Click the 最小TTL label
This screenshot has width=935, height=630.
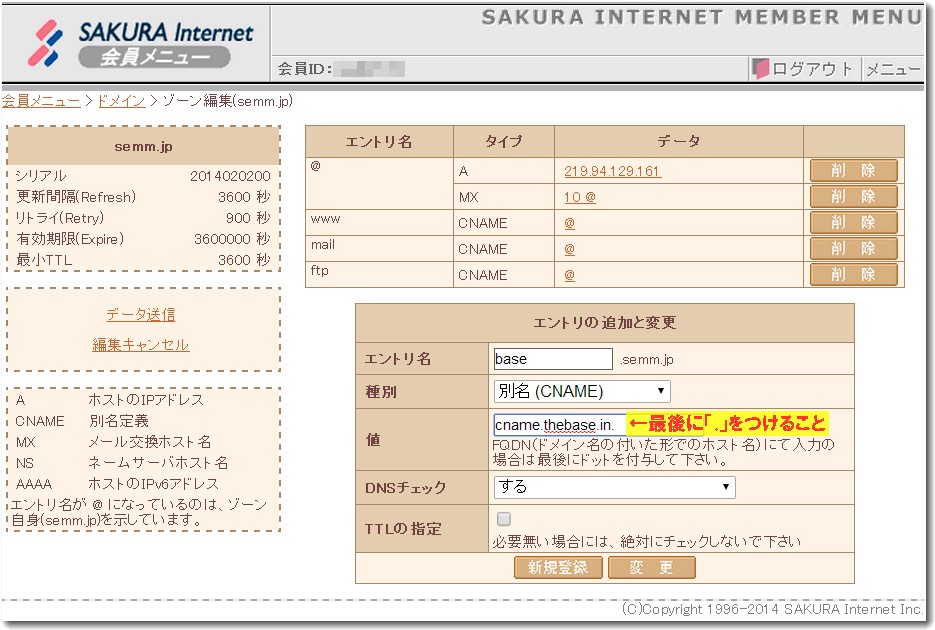point(44,260)
